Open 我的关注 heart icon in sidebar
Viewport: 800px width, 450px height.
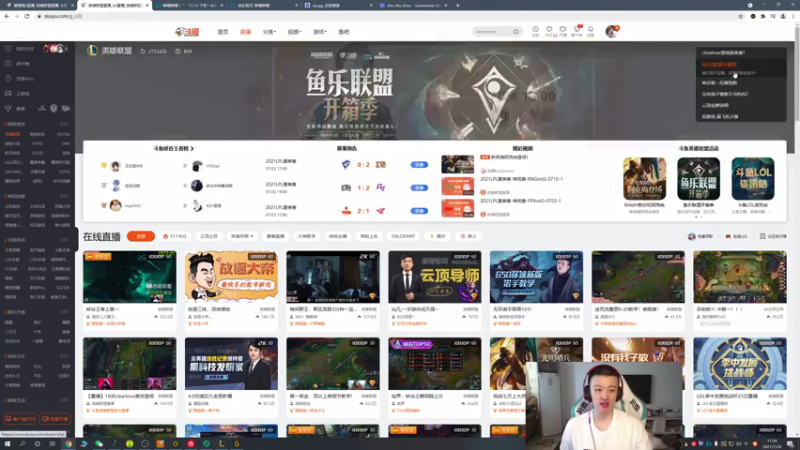click(x=8, y=48)
